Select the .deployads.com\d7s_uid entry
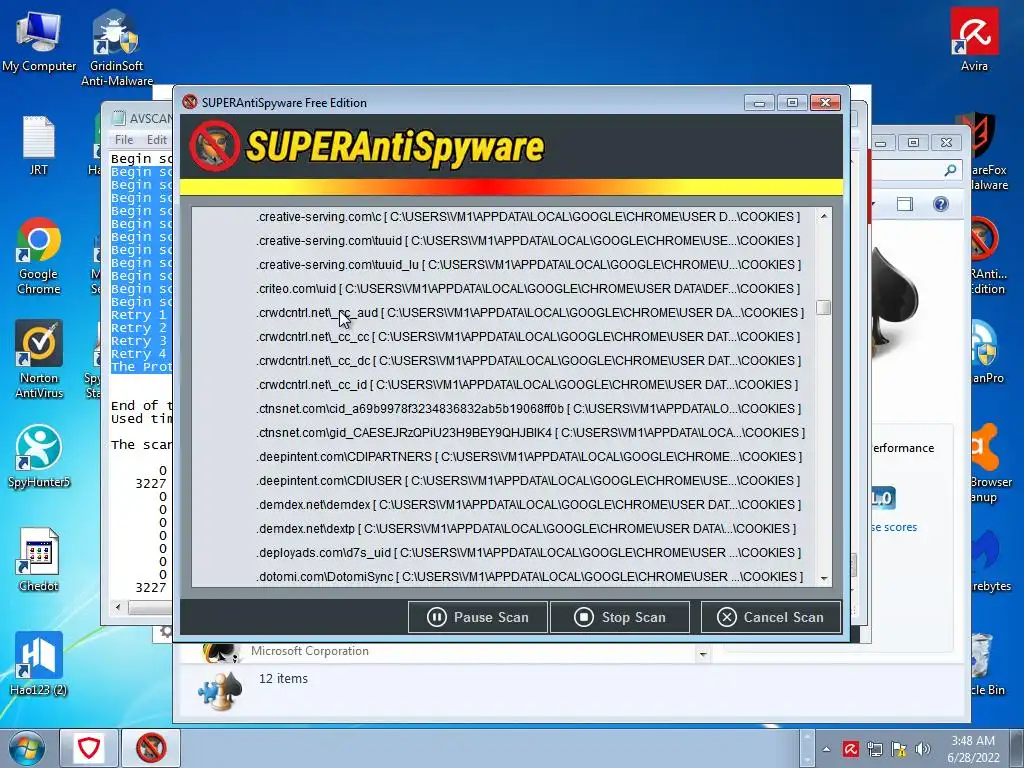 tap(528, 553)
